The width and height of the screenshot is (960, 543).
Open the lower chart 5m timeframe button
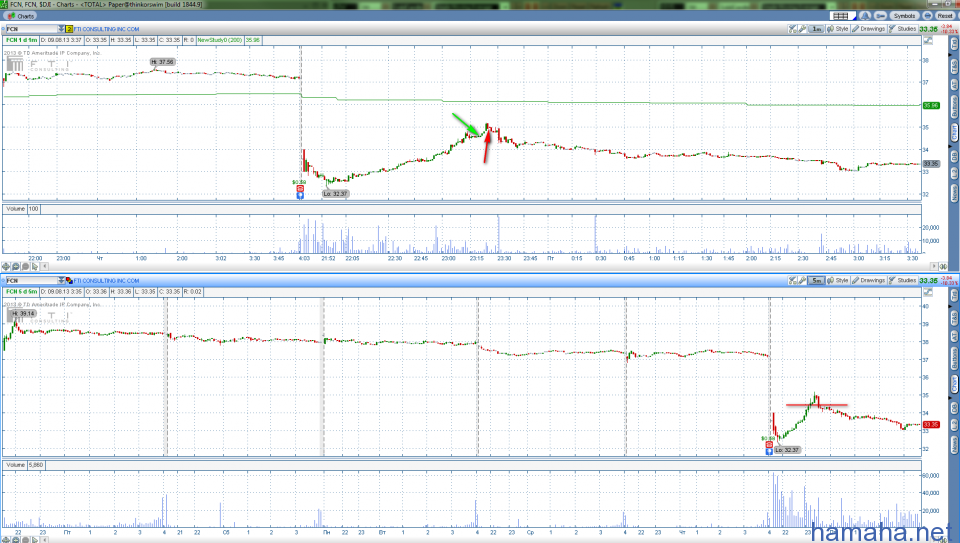(817, 280)
